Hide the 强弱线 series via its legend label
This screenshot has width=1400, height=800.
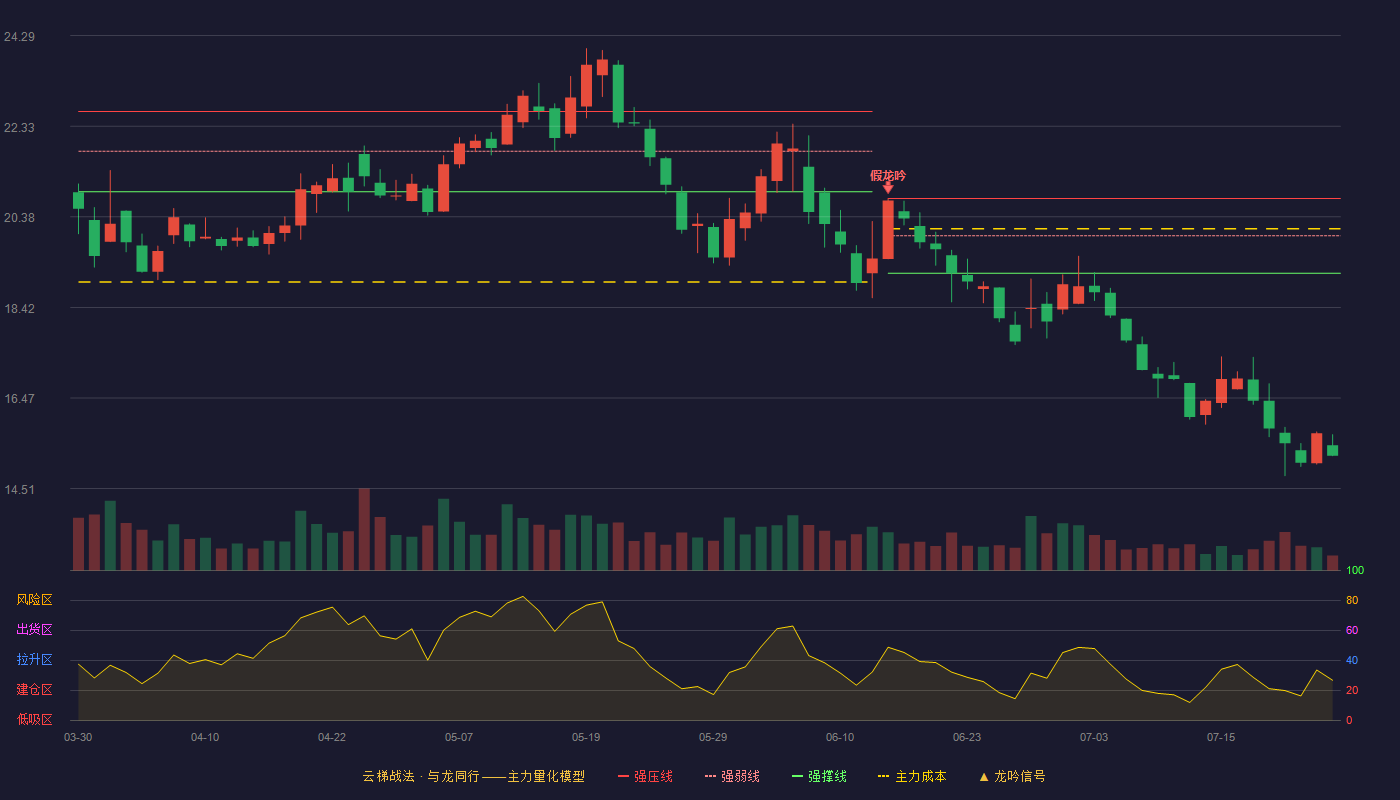740,776
